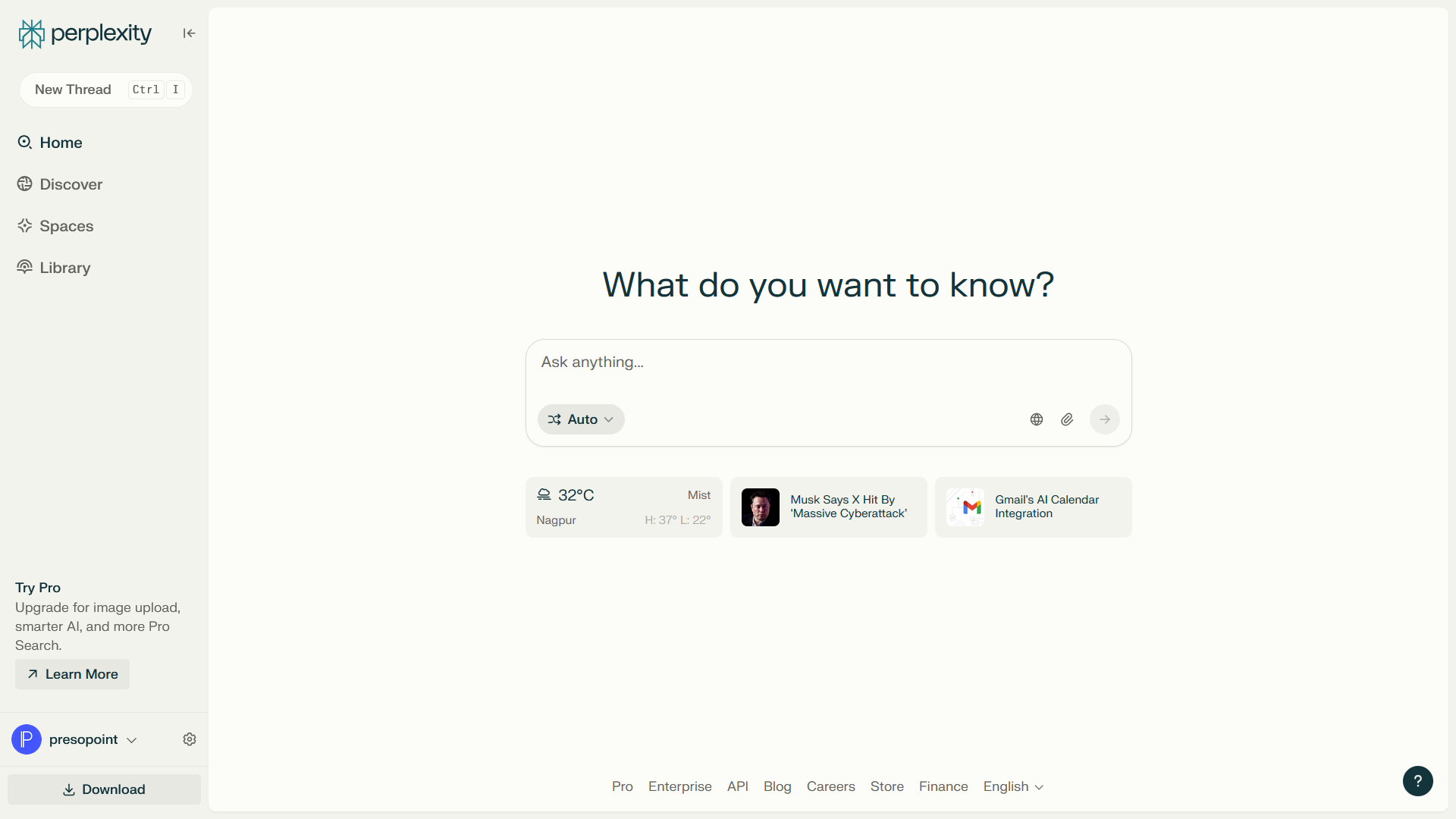Open the Library section
Screen dimensions: 1456x819
64,268
